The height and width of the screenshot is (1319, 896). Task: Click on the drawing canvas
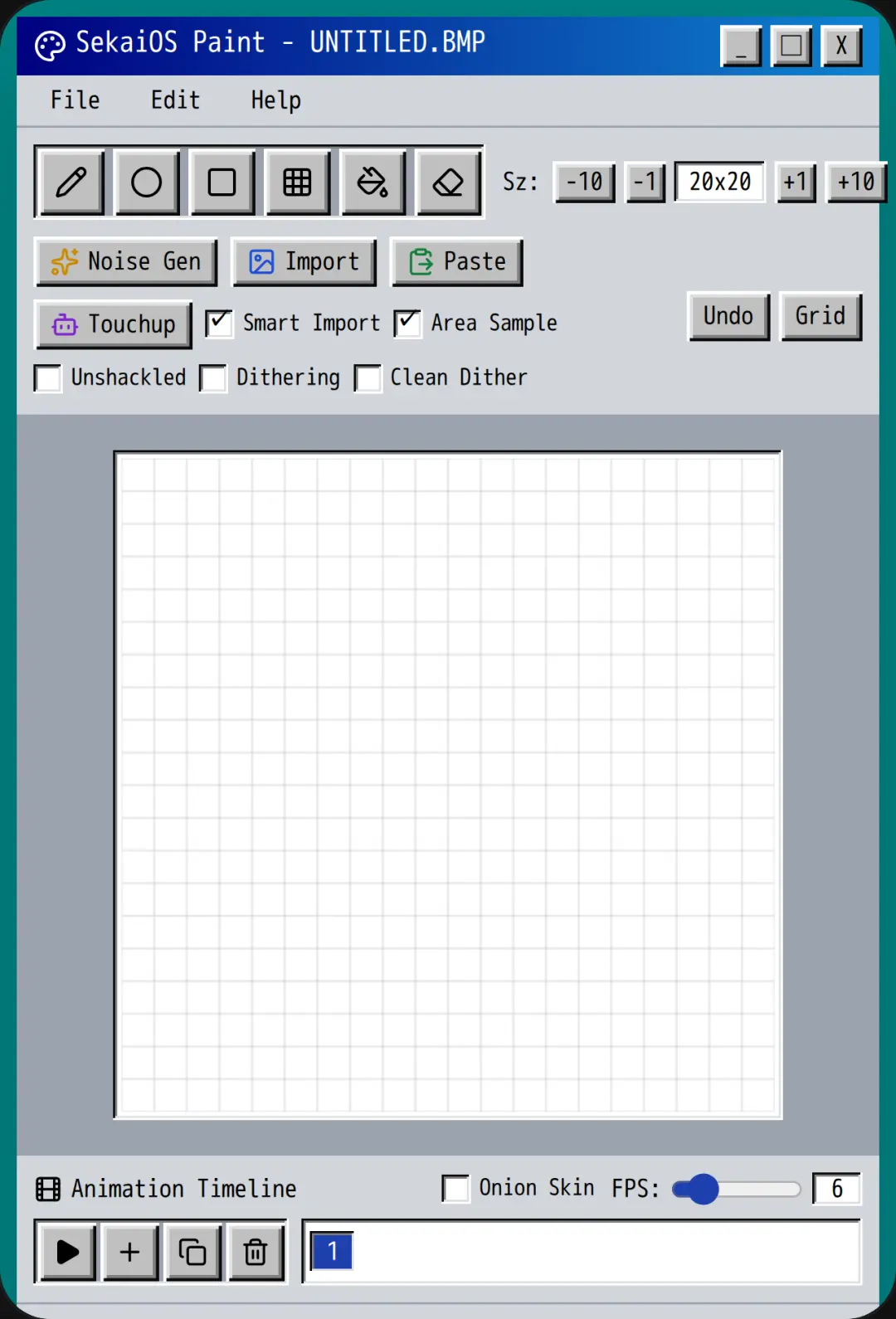coord(448,785)
